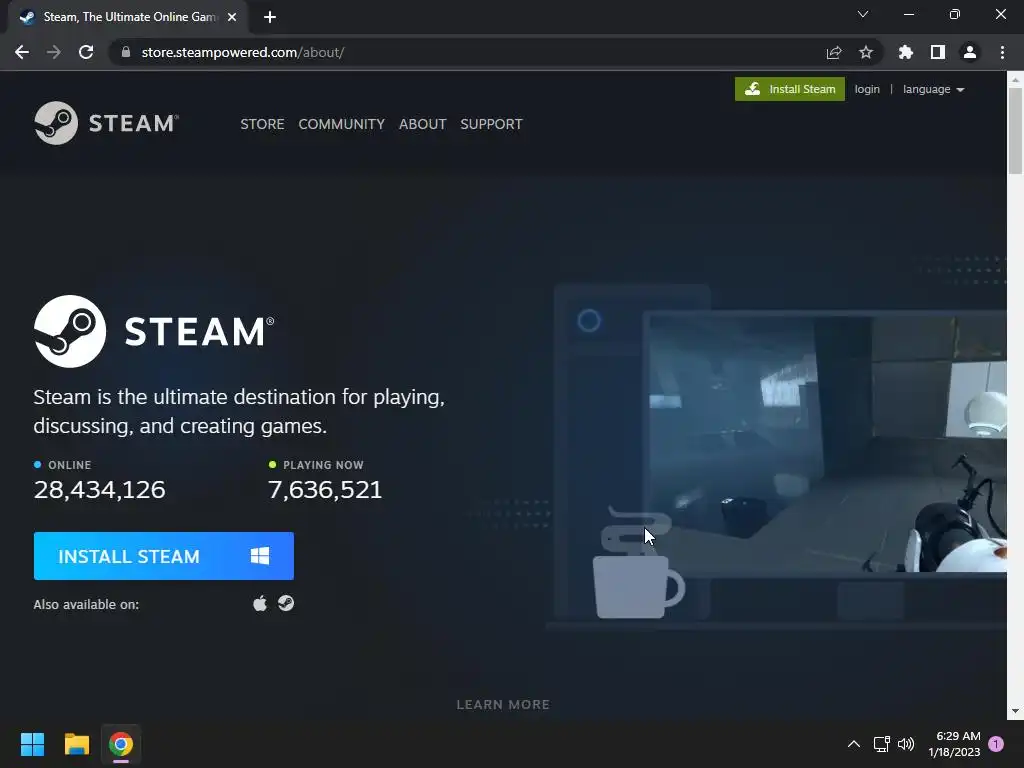Click the large Steam logo in hero section
This screenshot has width=1024, height=768.
click(x=154, y=331)
